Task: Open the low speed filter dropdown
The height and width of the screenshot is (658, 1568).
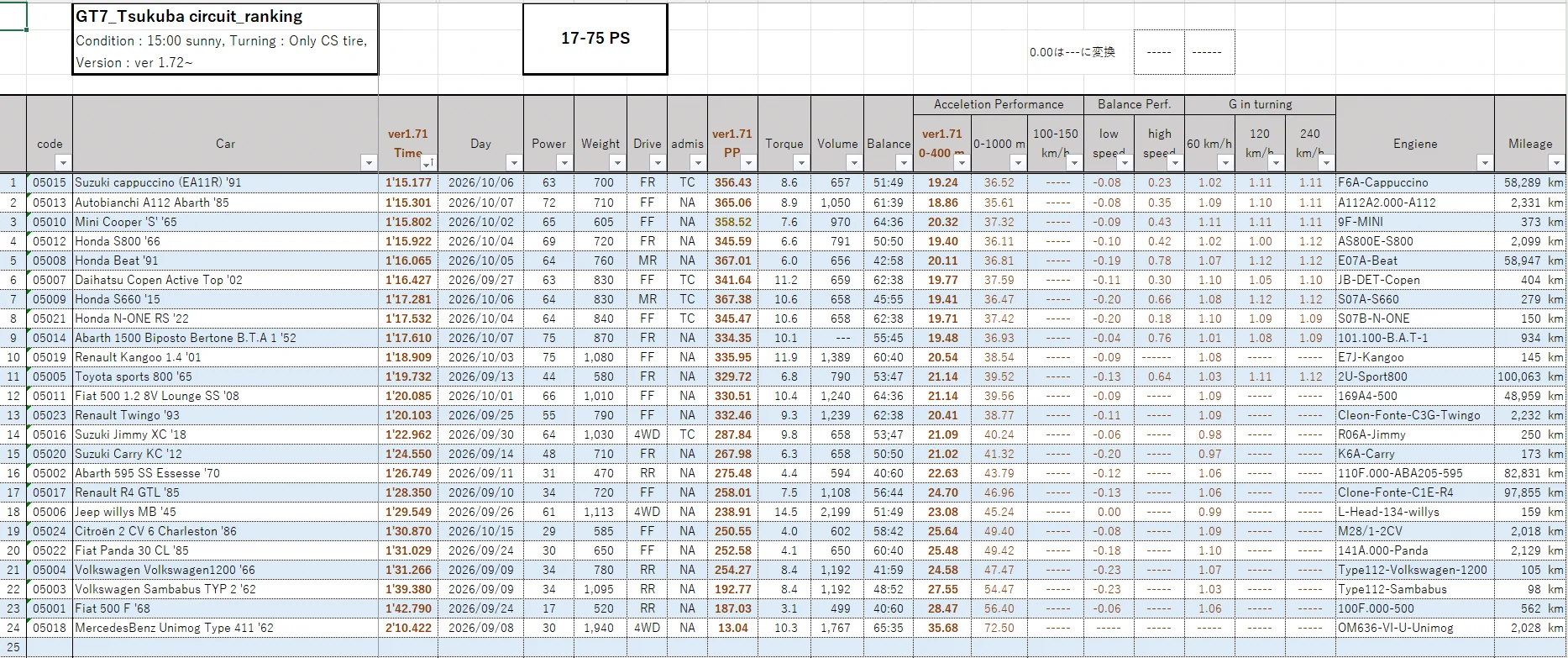Action: (1125, 162)
